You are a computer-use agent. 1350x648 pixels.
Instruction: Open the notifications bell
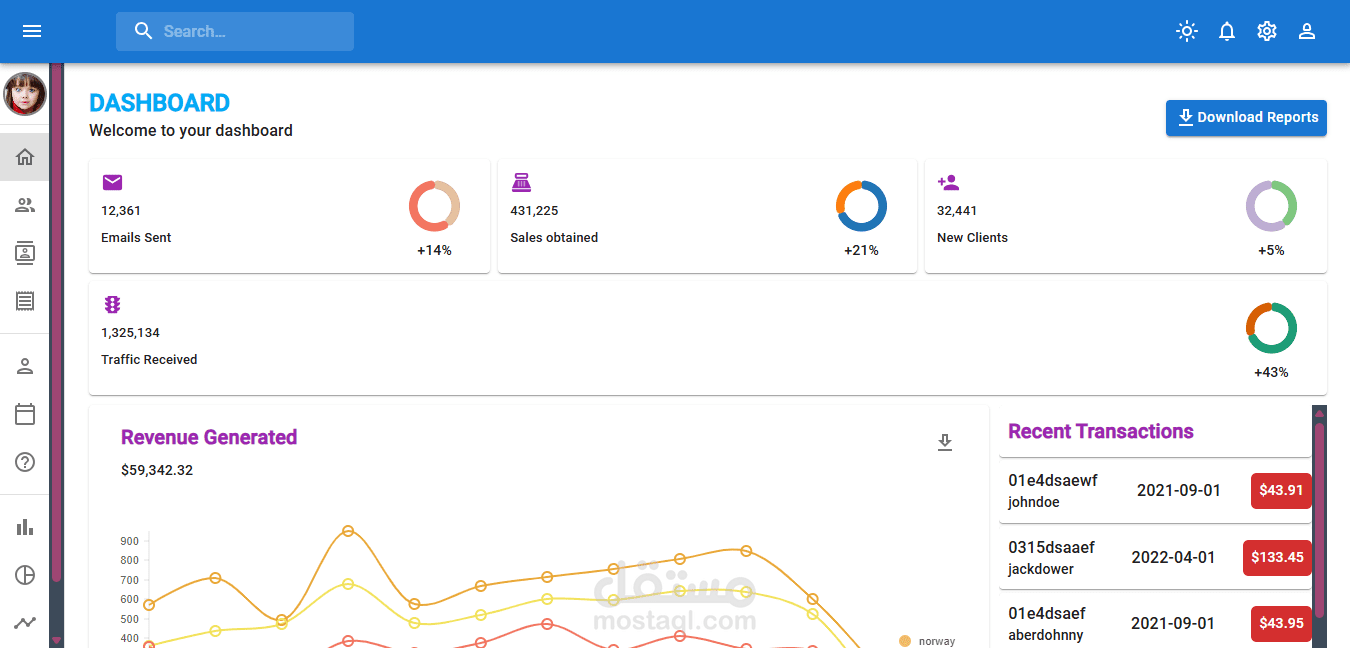point(1227,31)
